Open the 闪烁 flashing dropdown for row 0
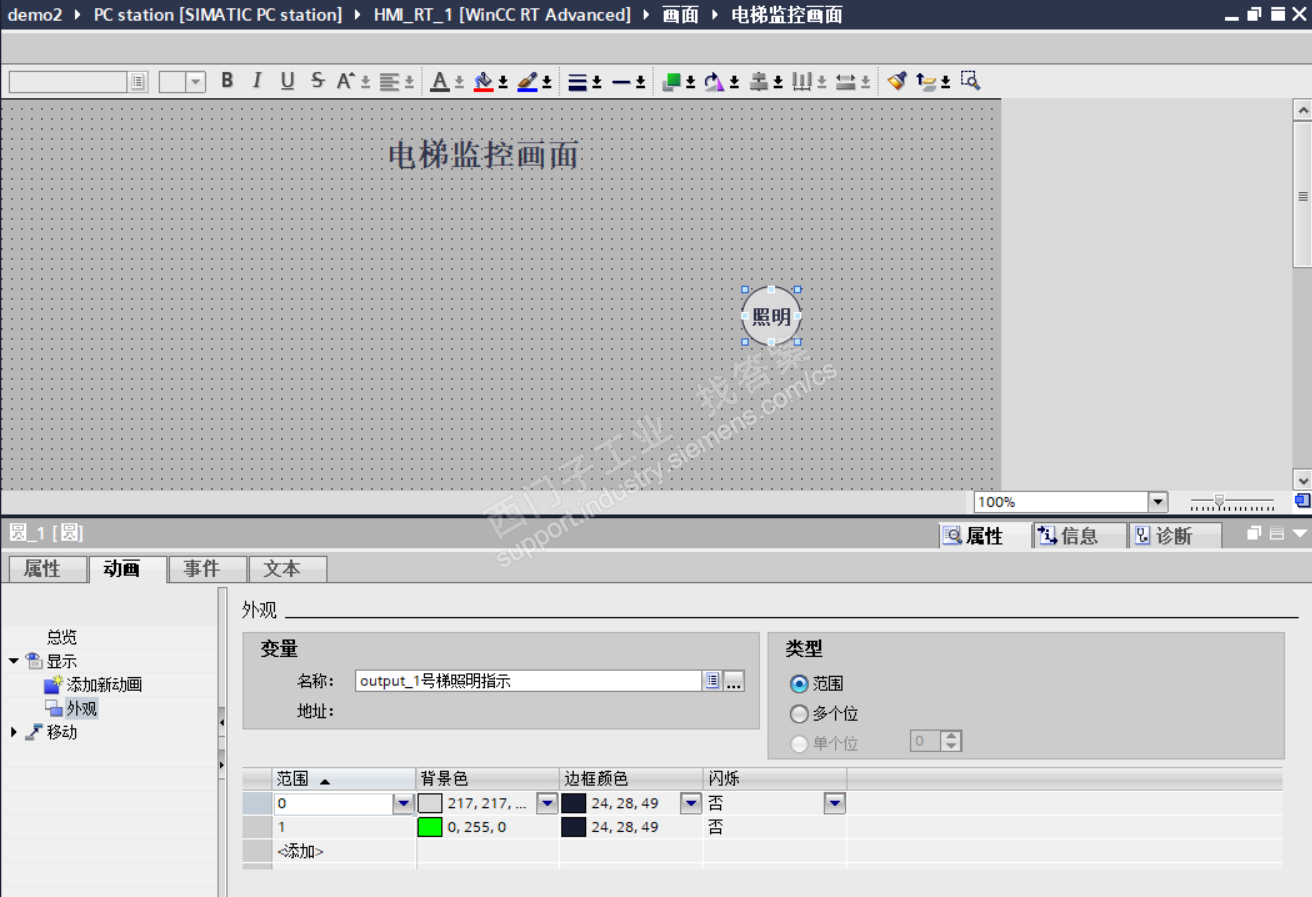Screen dimensions: 1312x897 click(835, 803)
